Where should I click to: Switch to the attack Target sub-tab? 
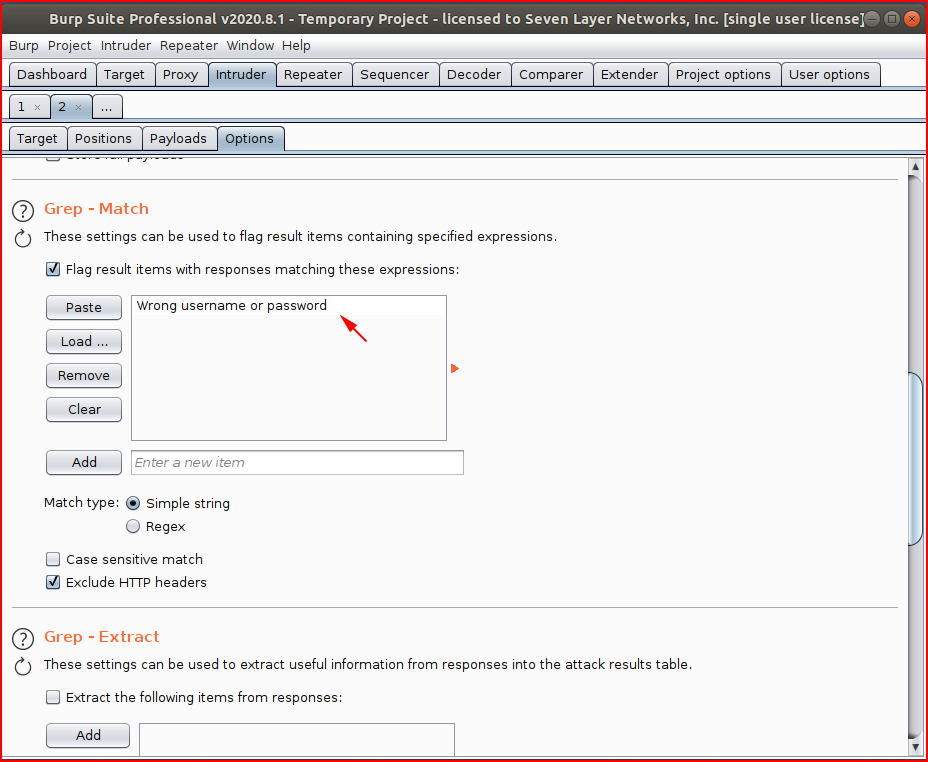click(x=37, y=138)
